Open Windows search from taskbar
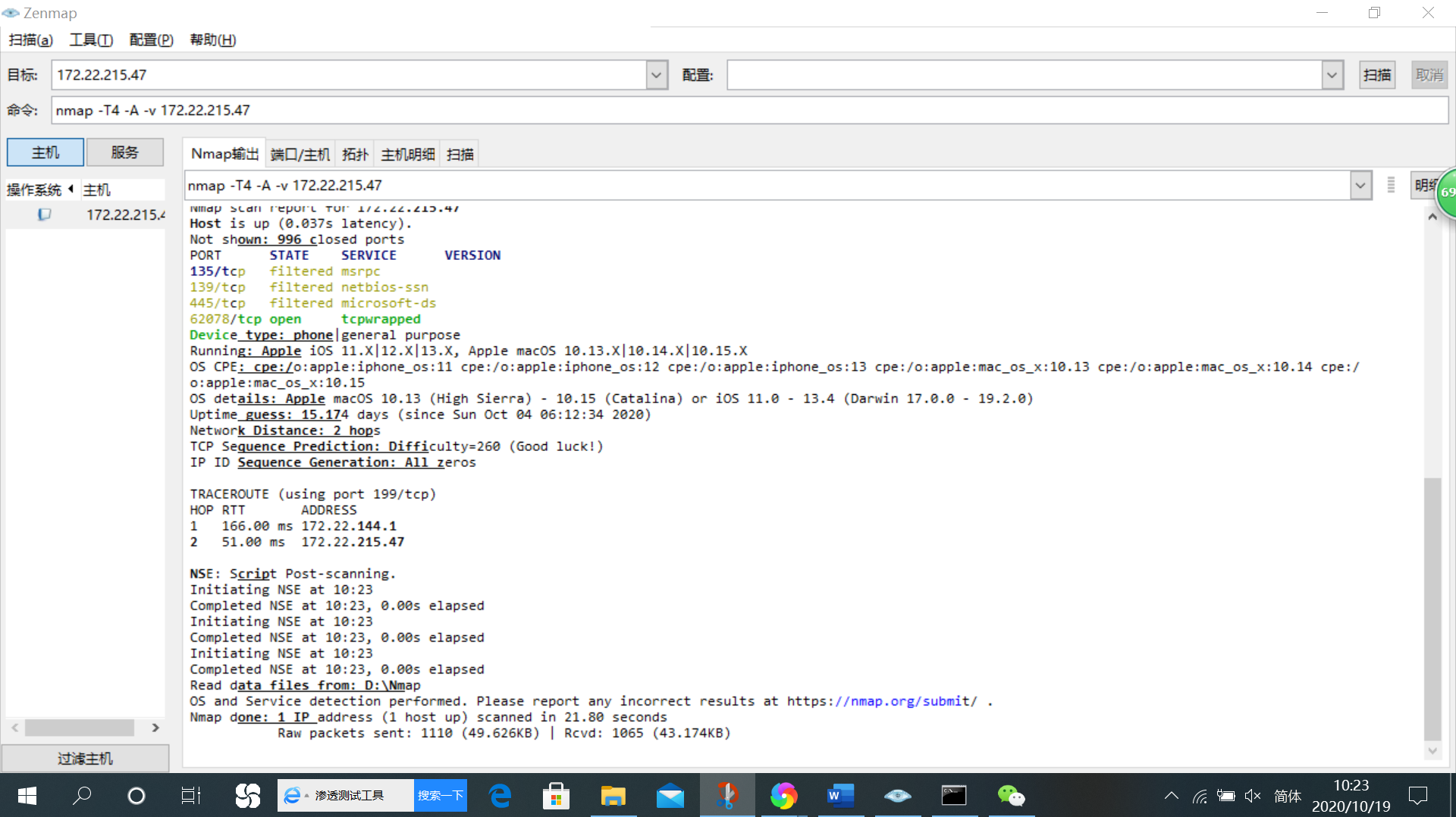 pyautogui.click(x=82, y=795)
